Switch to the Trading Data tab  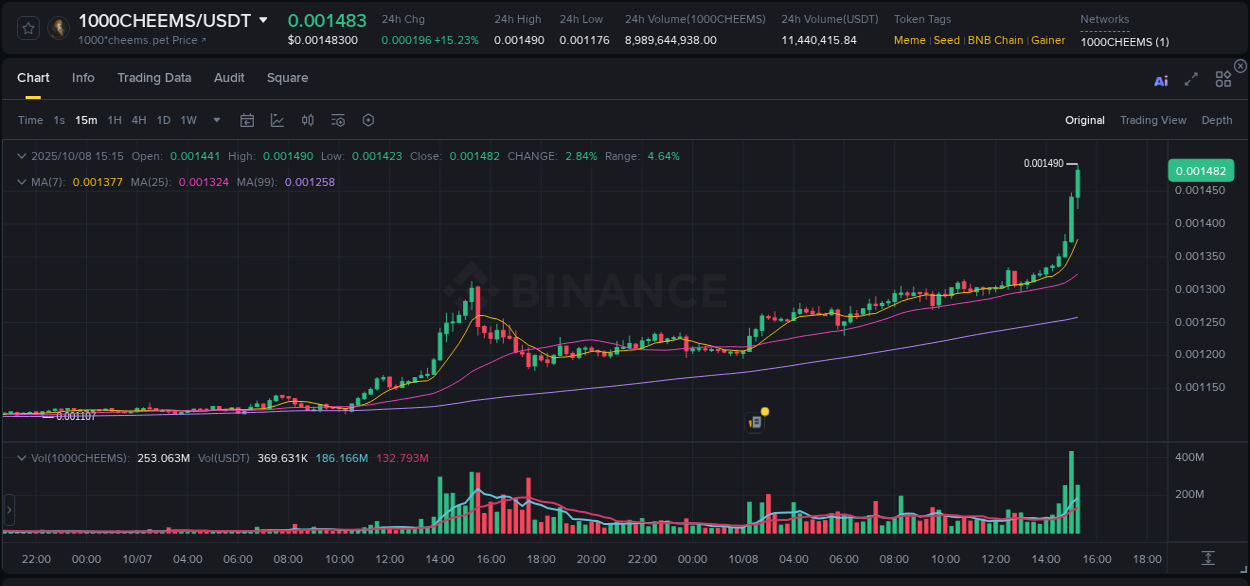pos(155,78)
